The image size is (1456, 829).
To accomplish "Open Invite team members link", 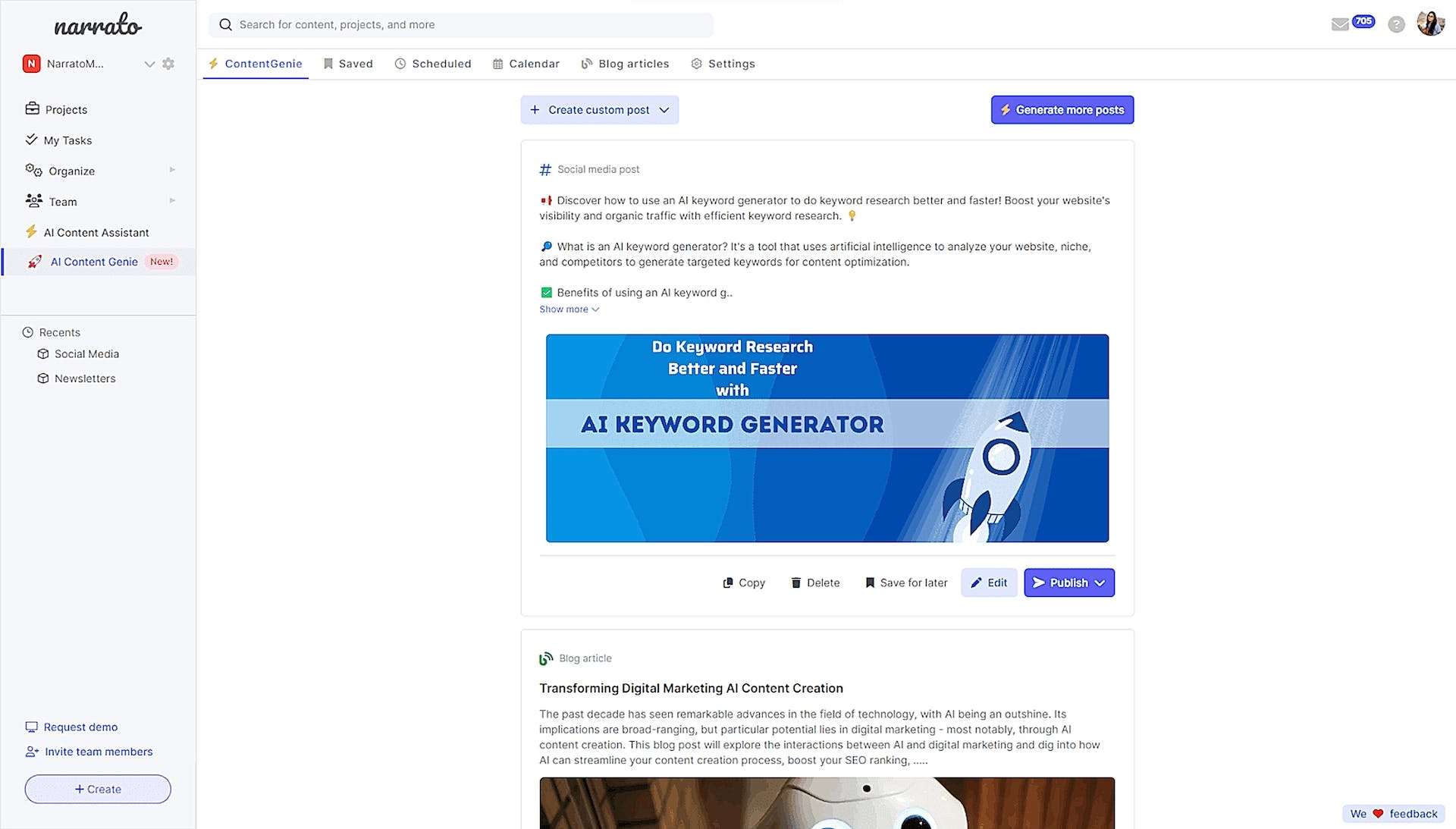I will 98,752.
